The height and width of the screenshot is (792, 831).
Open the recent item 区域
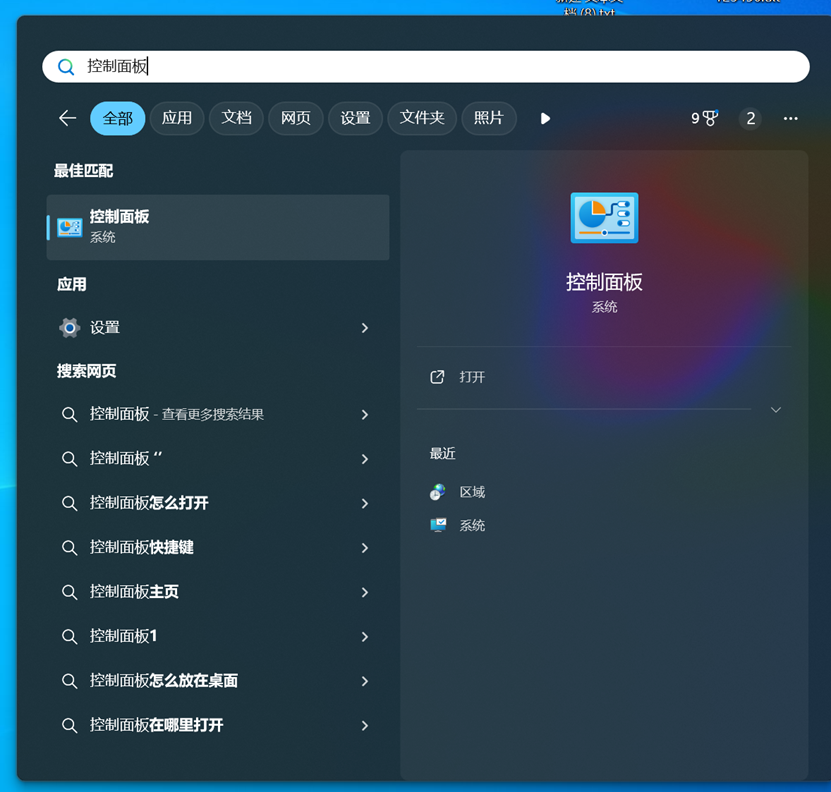point(472,492)
